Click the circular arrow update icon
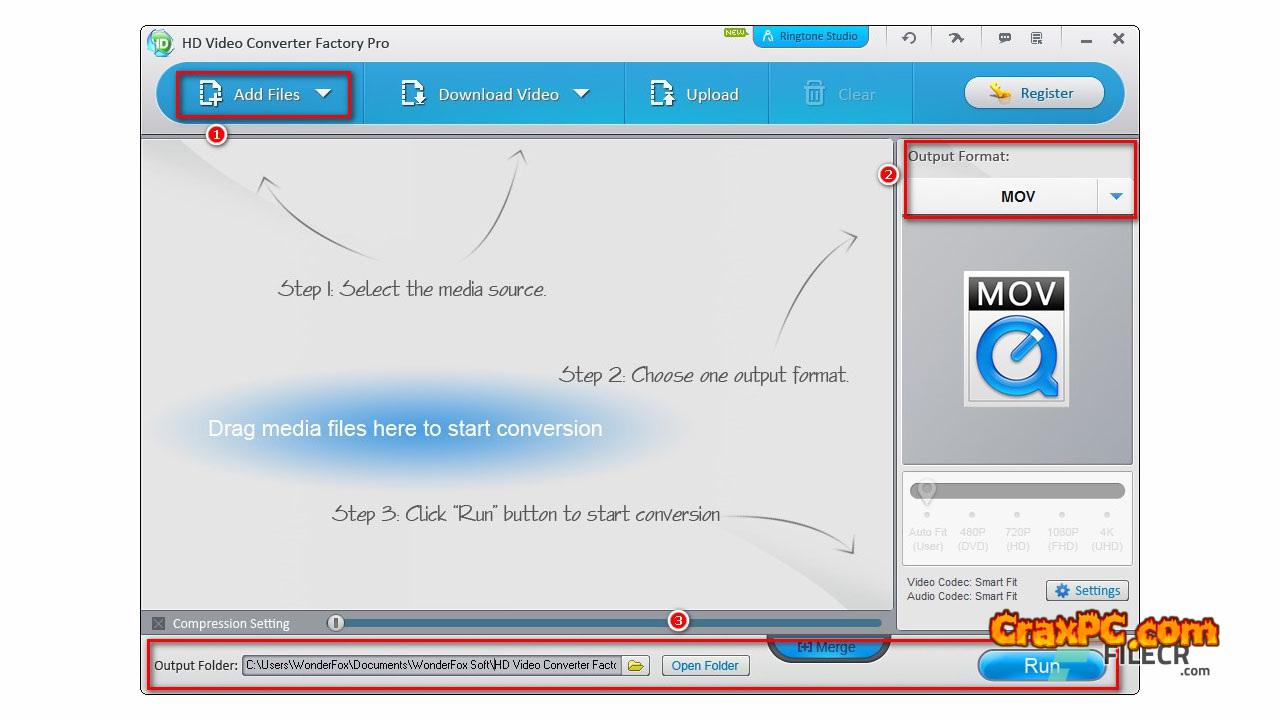This screenshot has width=1280, height=720. 909,38
